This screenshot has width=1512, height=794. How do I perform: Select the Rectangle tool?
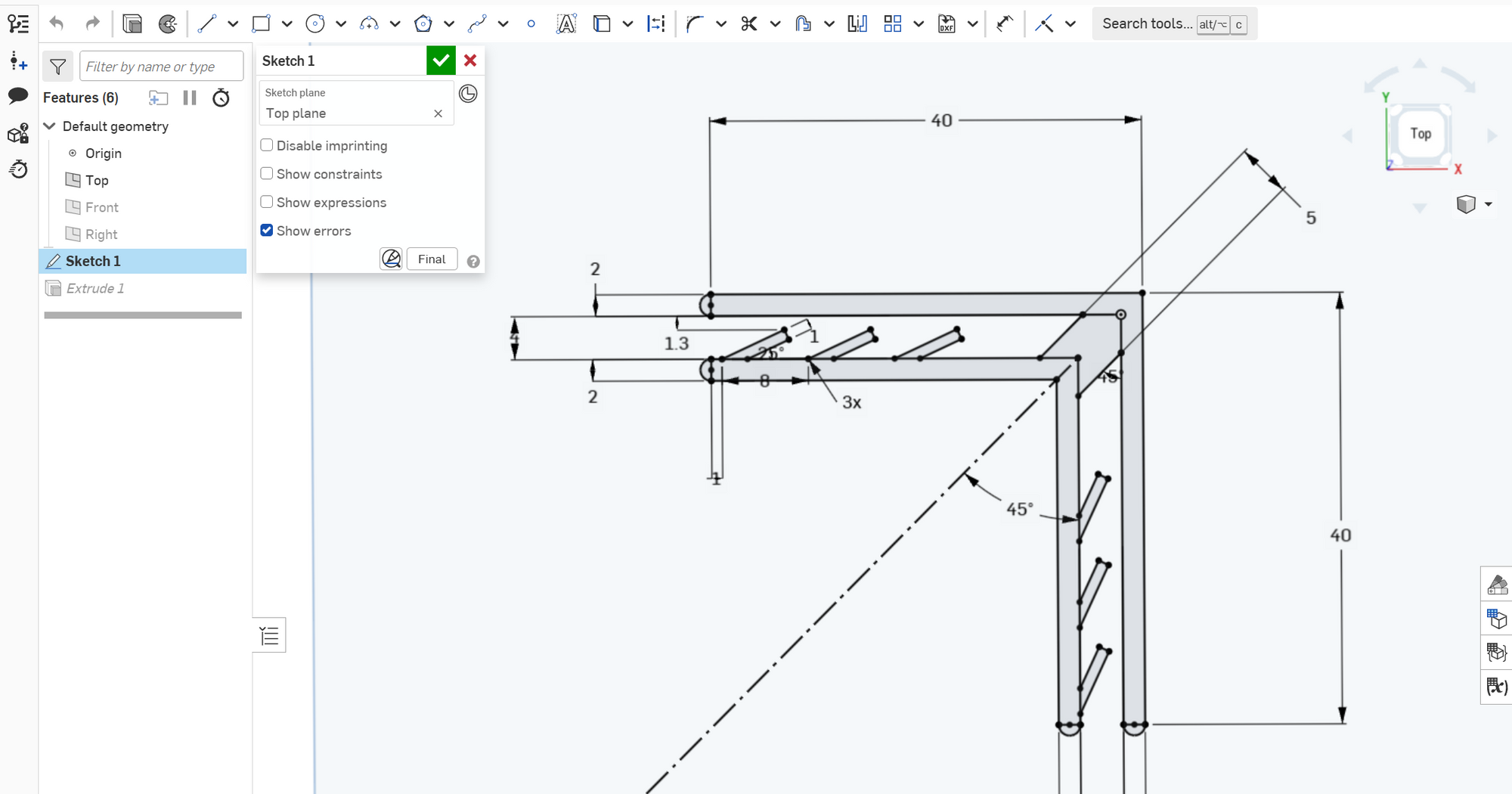(261, 24)
